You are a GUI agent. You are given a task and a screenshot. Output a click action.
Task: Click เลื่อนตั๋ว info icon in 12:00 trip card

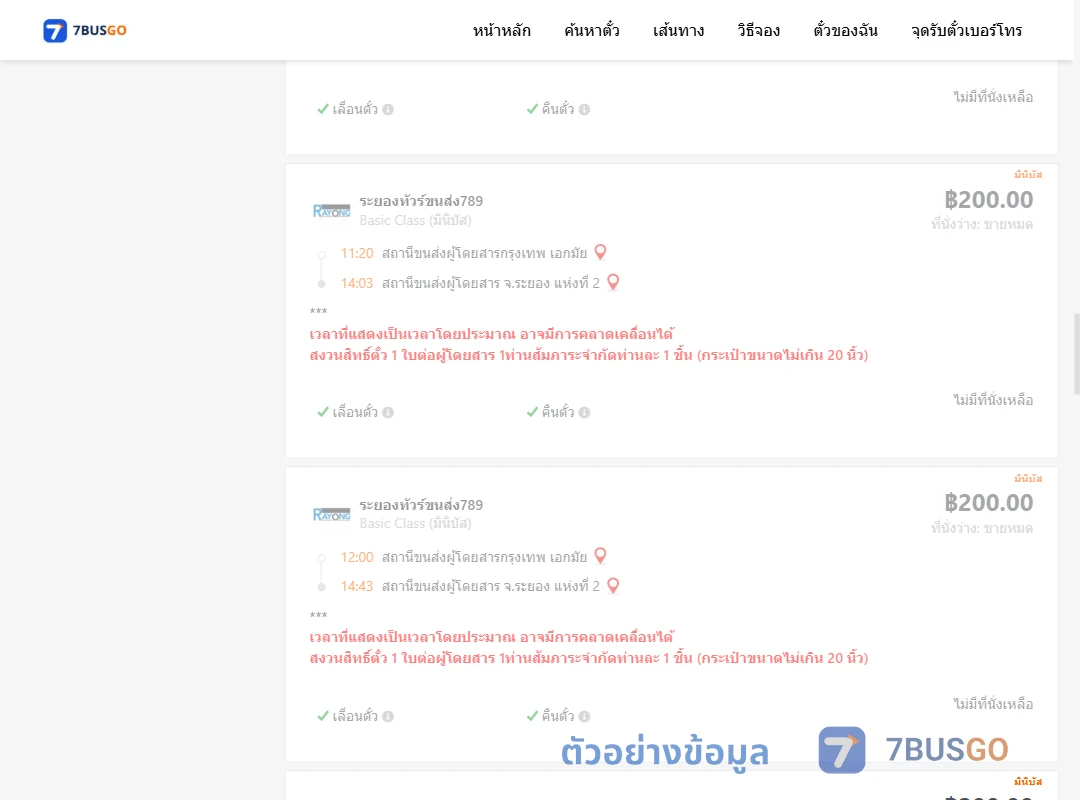point(388,716)
